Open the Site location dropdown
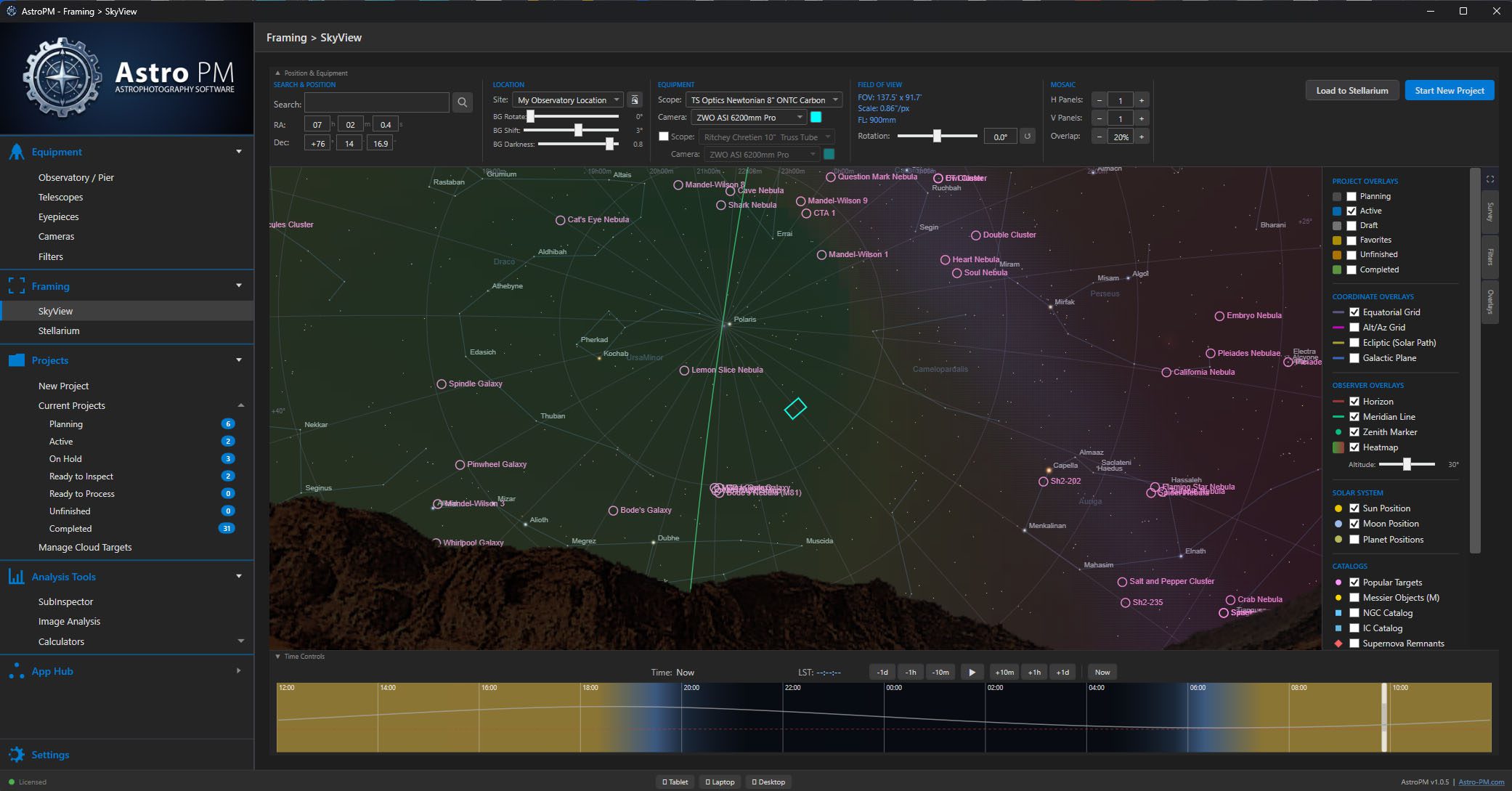 click(x=568, y=100)
